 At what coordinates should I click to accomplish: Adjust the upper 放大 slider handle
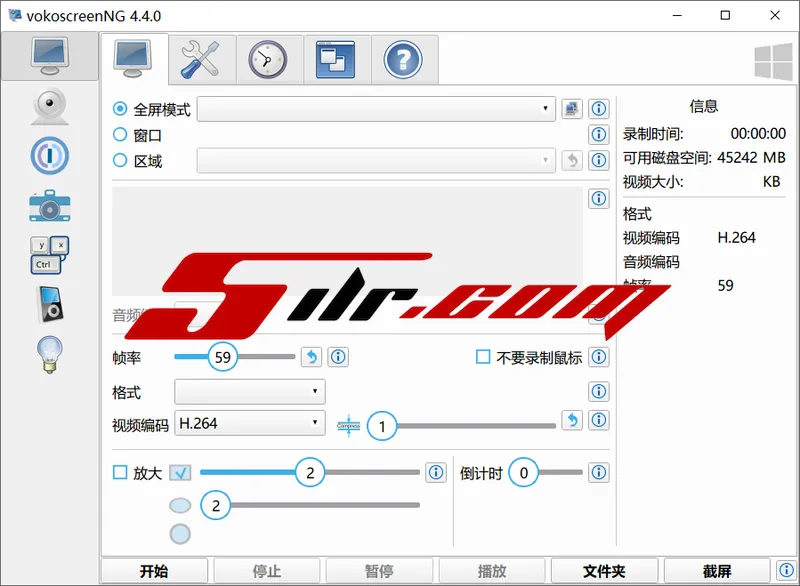(x=310, y=472)
